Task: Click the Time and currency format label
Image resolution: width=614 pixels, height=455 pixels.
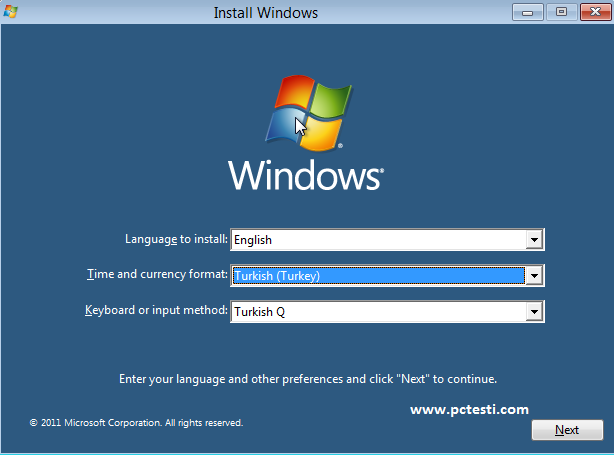Action: [157, 274]
